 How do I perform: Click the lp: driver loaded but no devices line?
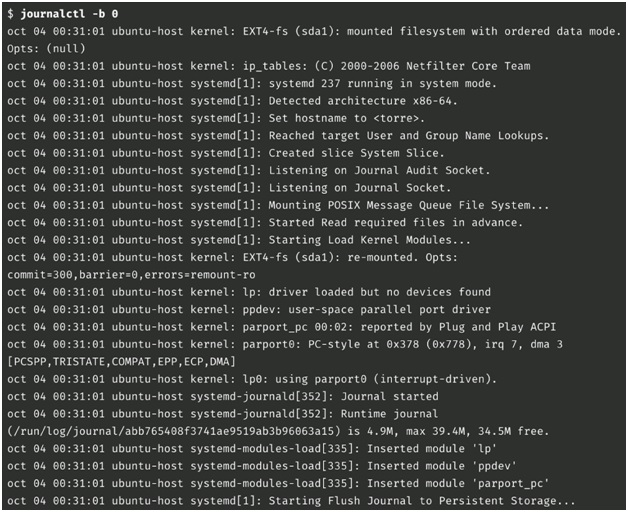click(249, 292)
